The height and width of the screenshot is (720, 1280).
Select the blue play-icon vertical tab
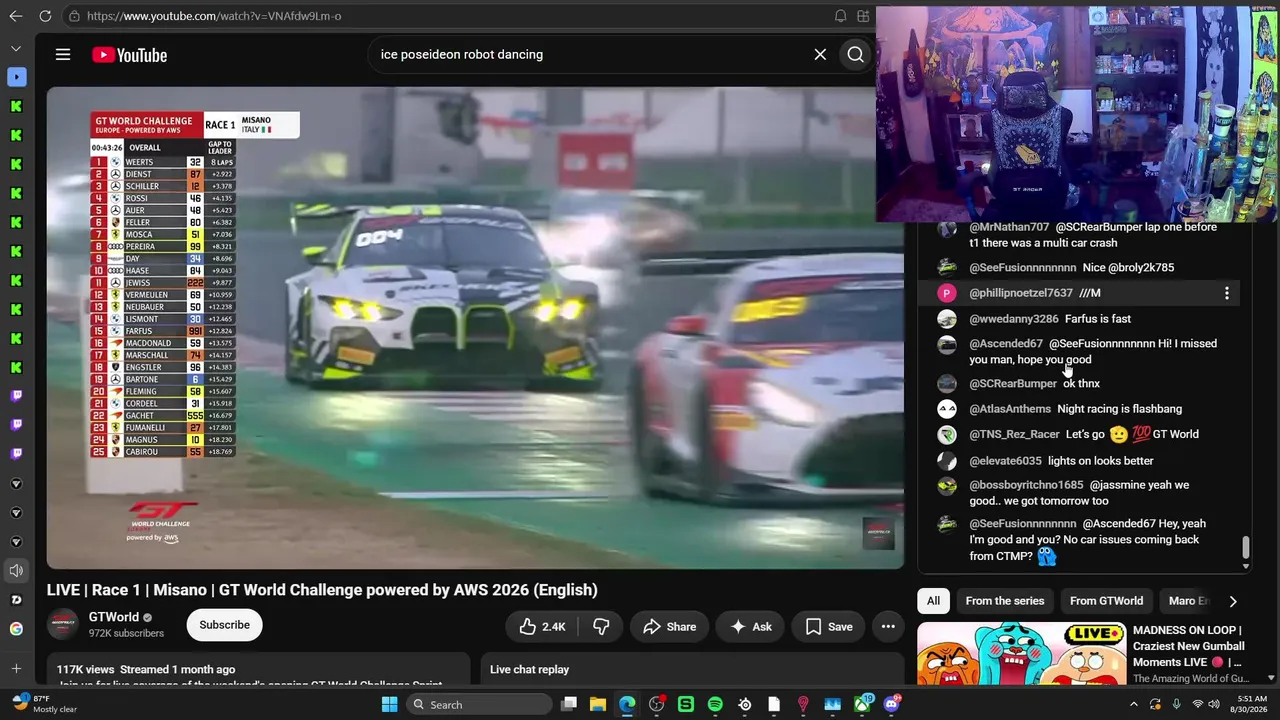[16, 77]
